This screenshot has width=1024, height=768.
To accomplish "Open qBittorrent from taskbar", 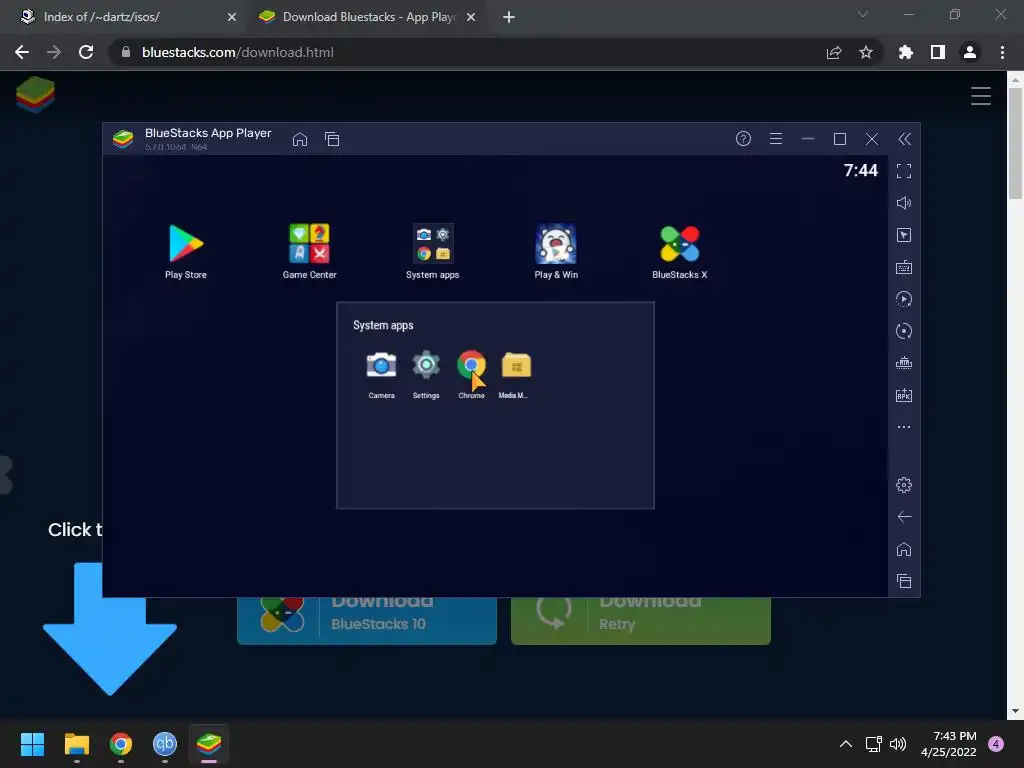I will pos(165,744).
